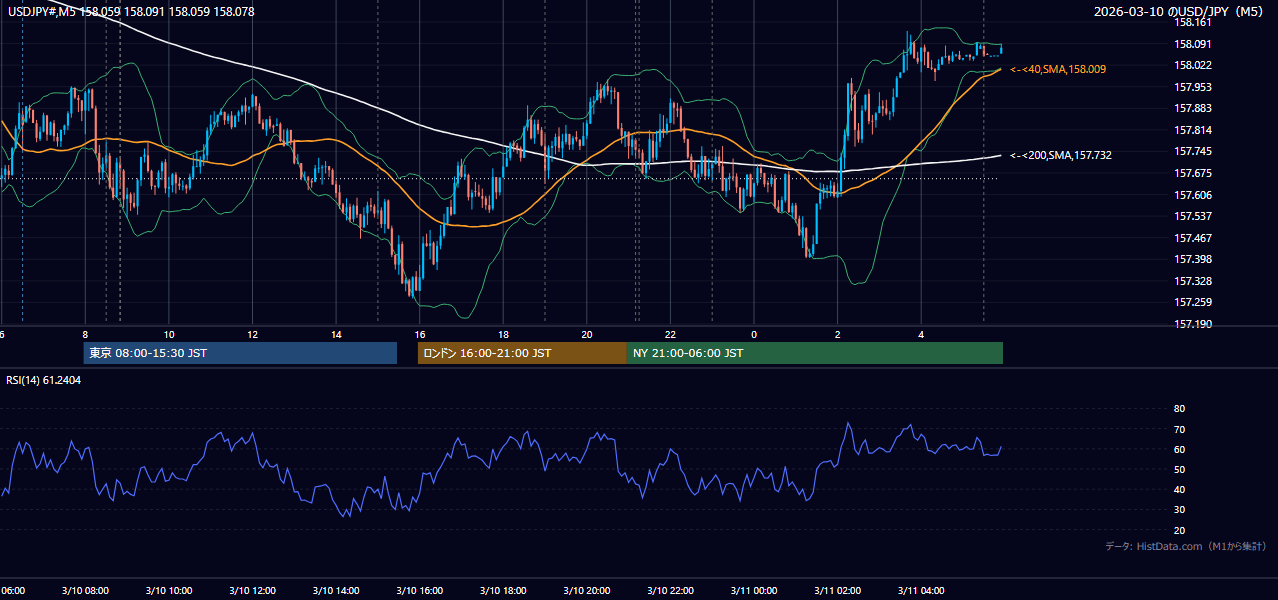Click the 200,SMA,157.732 line label
1278x600 pixels.
pyautogui.click(x=1061, y=155)
